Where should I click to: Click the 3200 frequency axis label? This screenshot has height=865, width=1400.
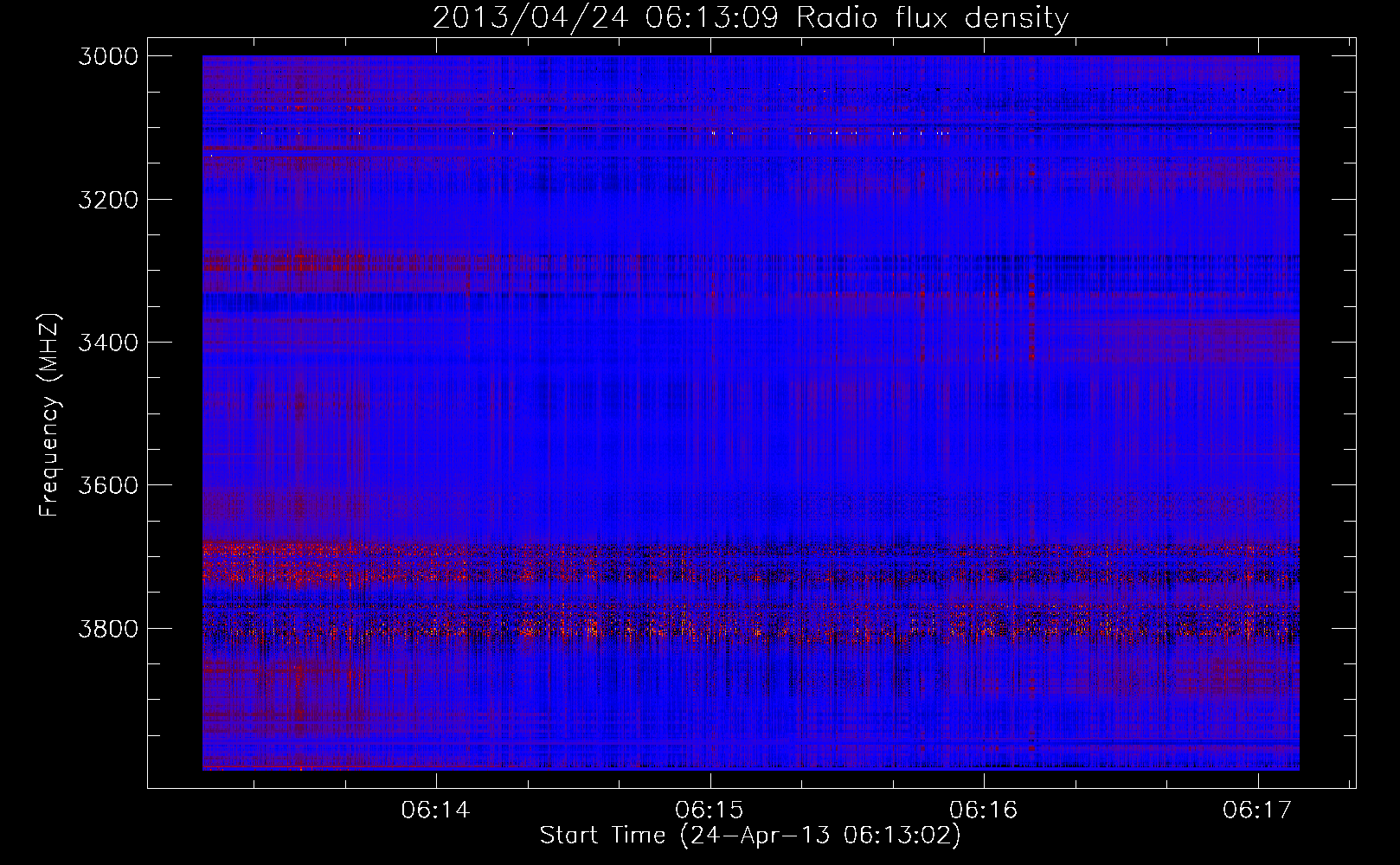pyautogui.click(x=108, y=200)
